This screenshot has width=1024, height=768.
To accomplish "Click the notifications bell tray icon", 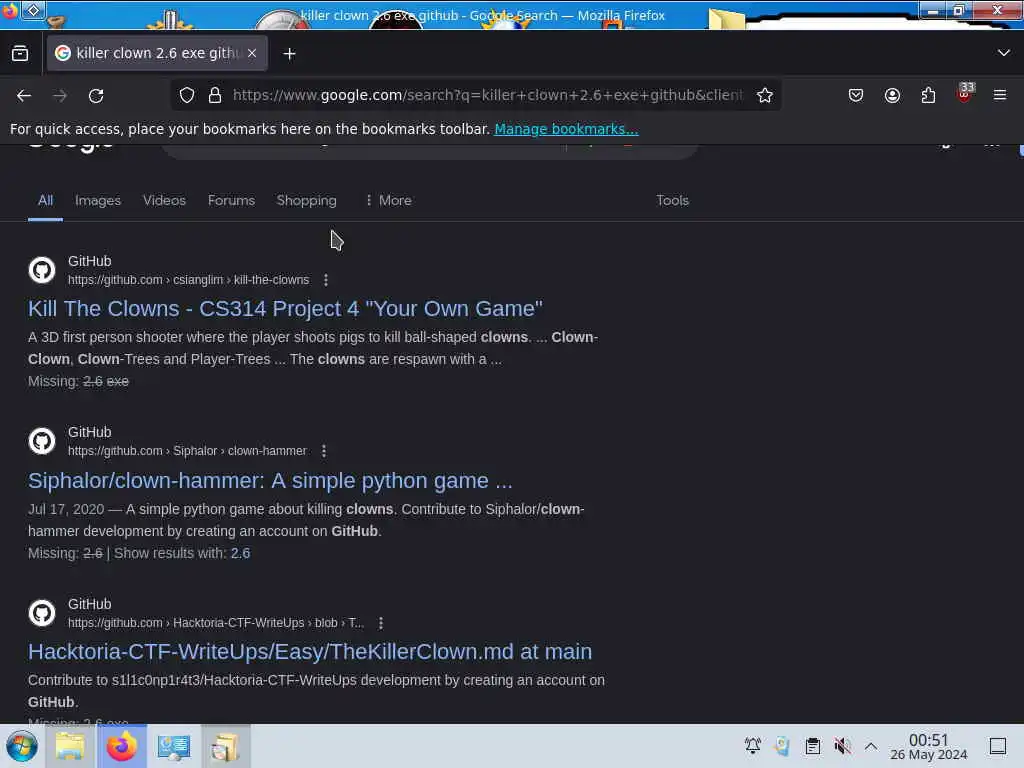I will (x=752, y=746).
